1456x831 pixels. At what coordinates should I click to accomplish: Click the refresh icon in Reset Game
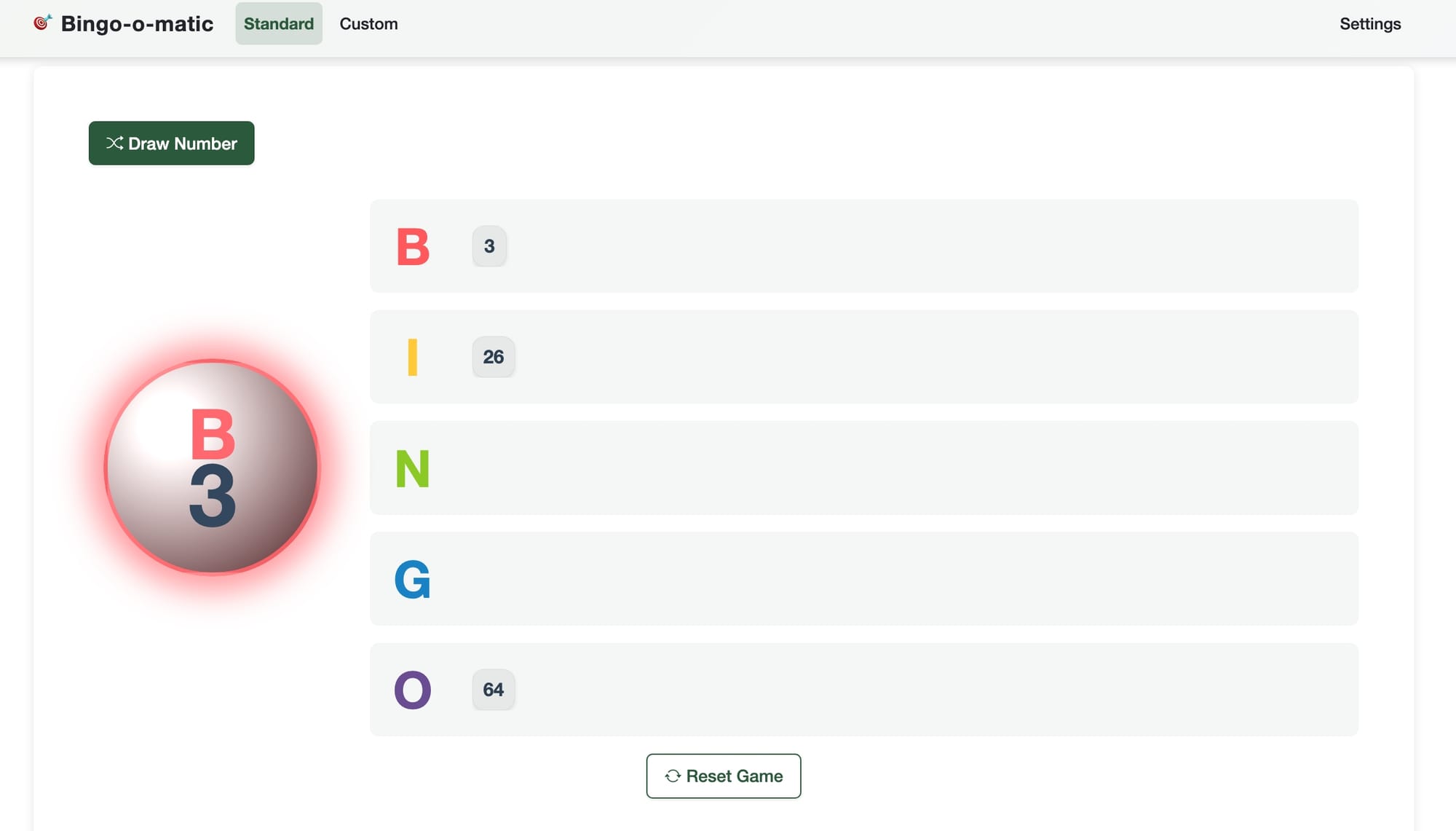(673, 776)
